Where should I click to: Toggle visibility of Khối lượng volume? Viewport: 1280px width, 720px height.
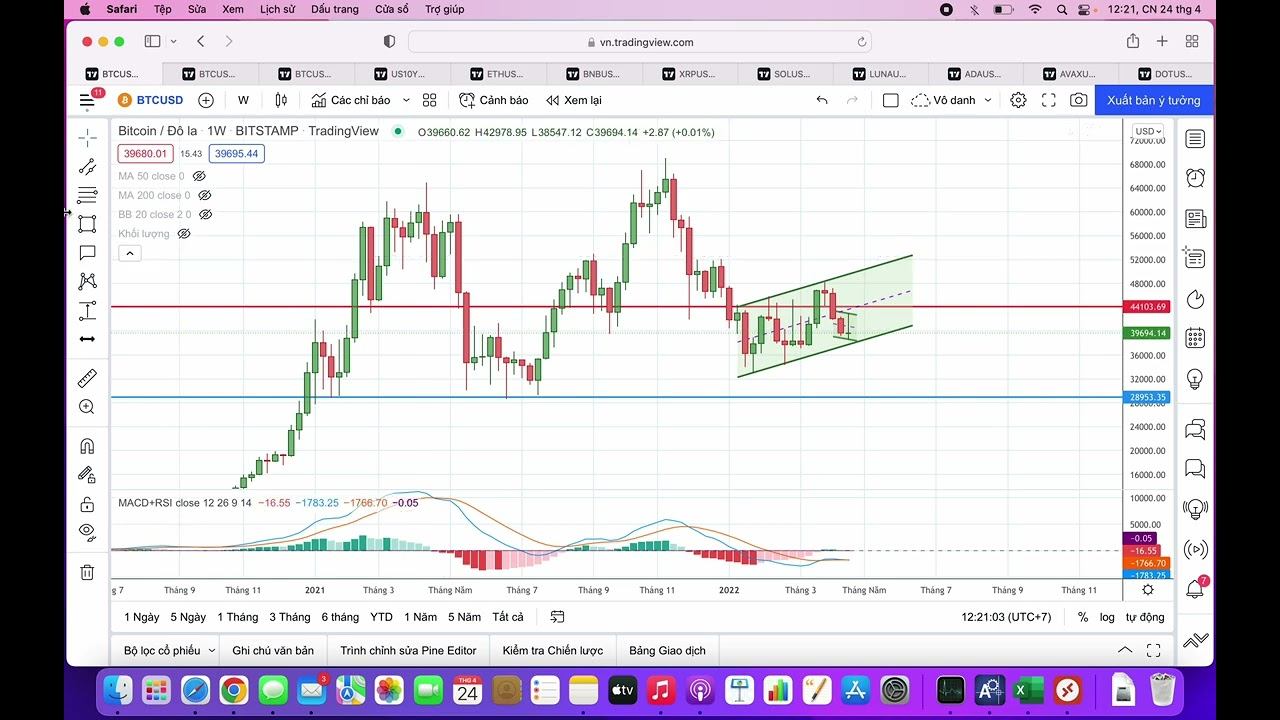(184, 233)
